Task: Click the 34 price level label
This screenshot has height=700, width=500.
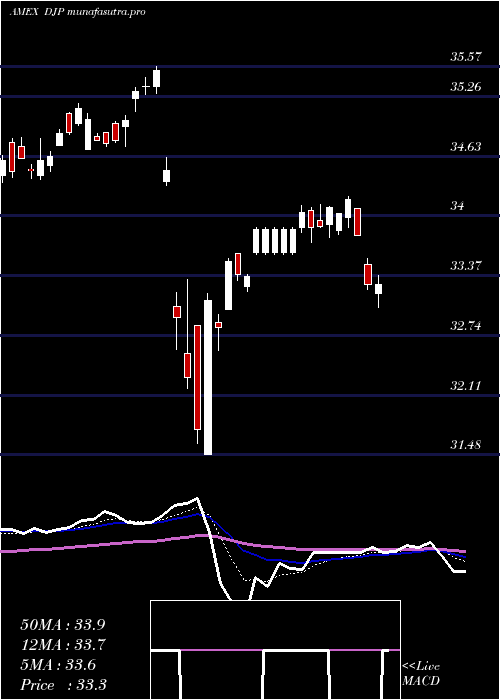Action: point(458,206)
